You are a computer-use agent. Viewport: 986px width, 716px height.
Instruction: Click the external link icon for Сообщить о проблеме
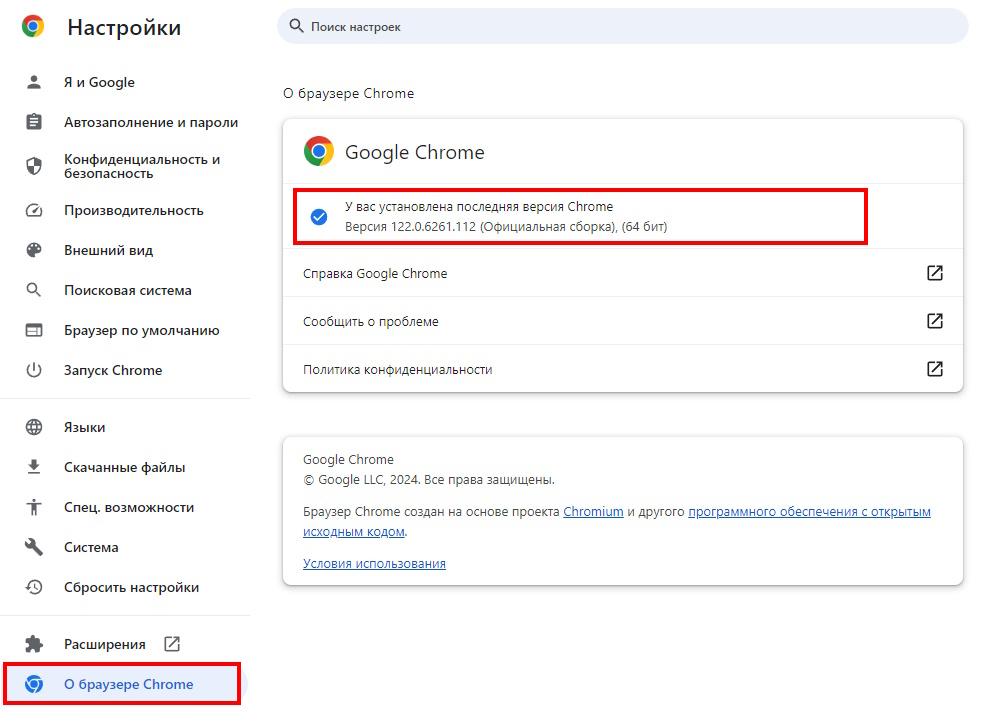pos(935,321)
